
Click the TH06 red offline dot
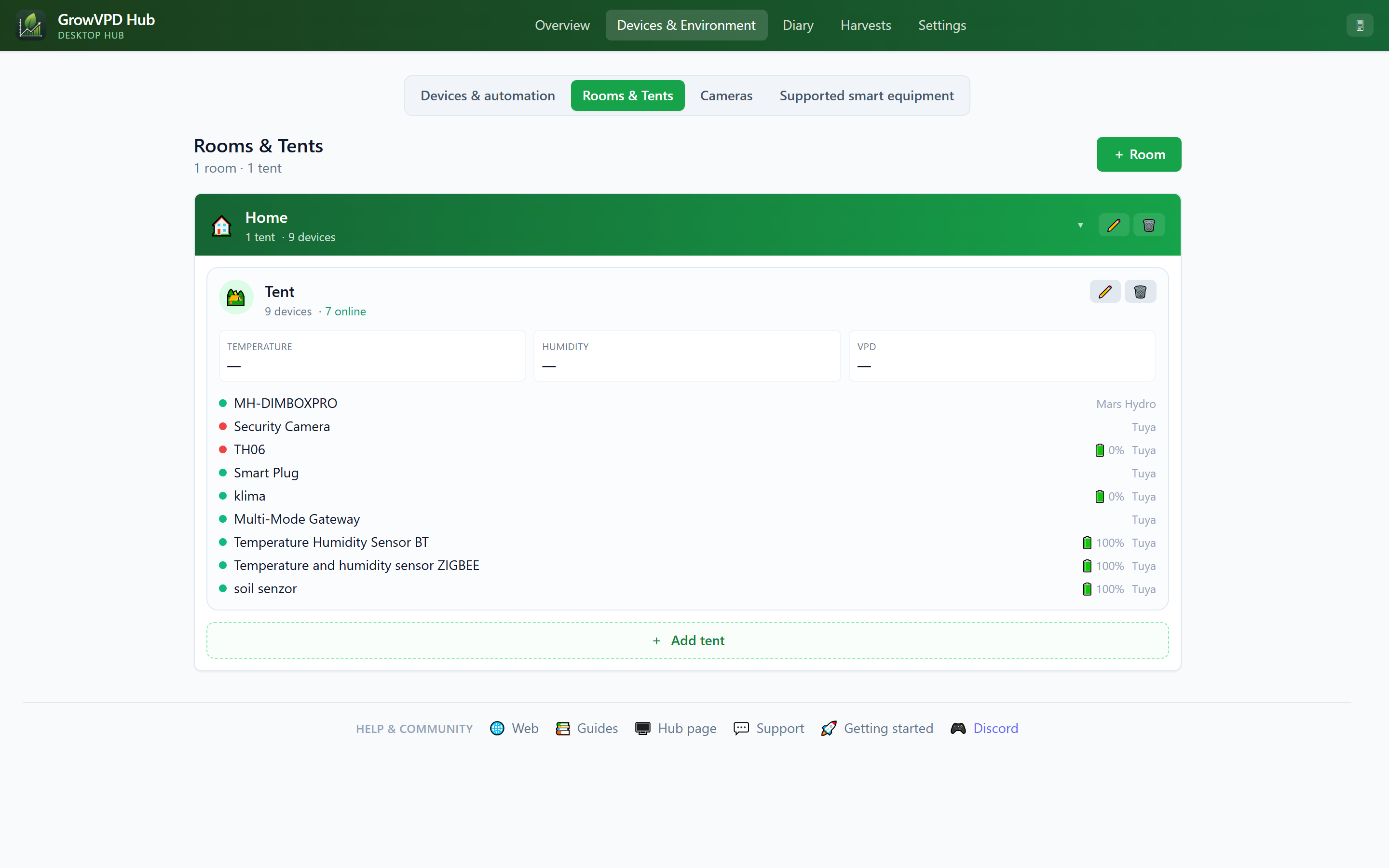[223, 449]
